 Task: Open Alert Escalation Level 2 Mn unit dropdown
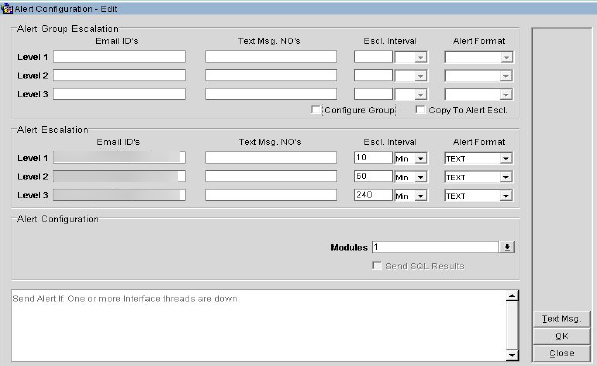pos(420,177)
